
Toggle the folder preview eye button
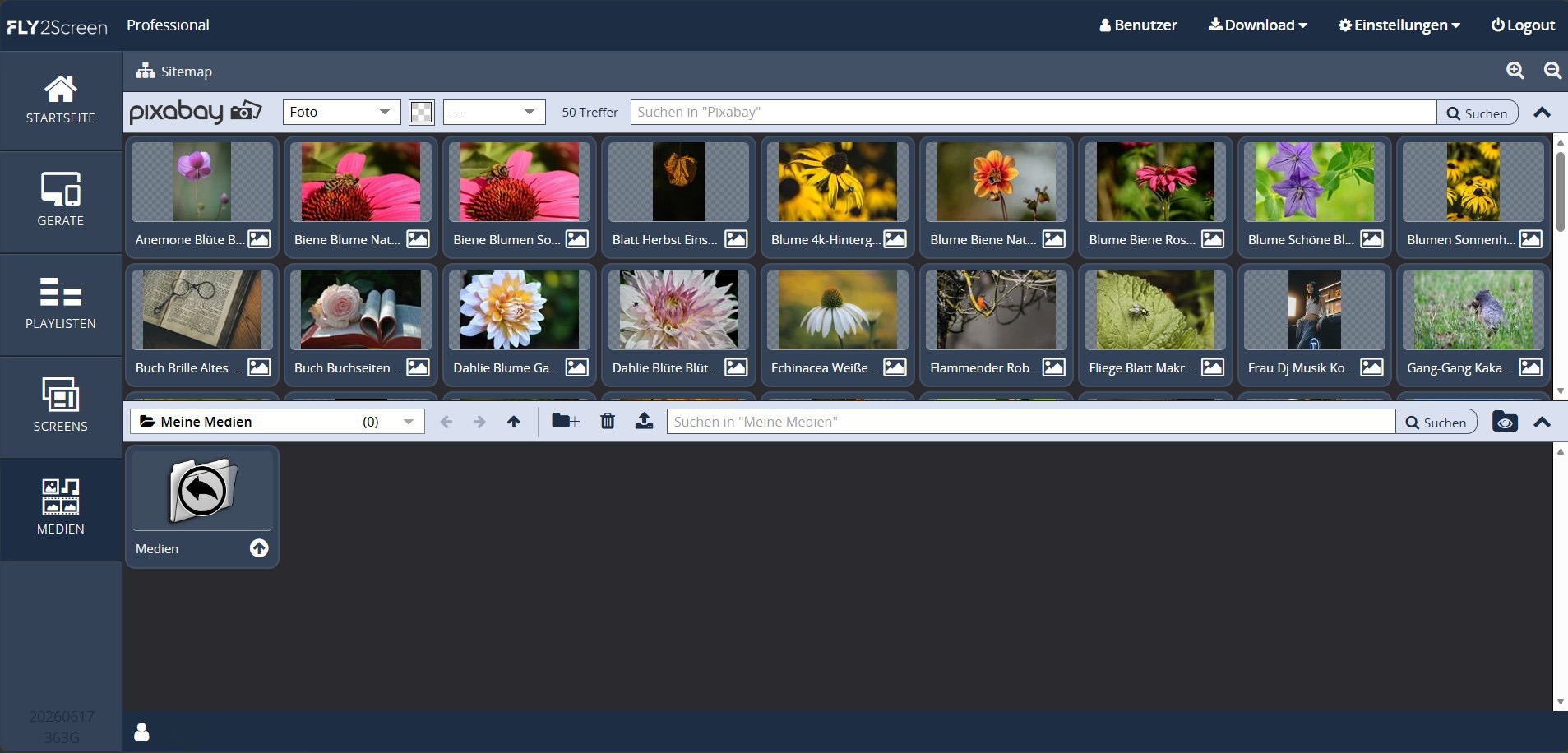pos(1505,422)
